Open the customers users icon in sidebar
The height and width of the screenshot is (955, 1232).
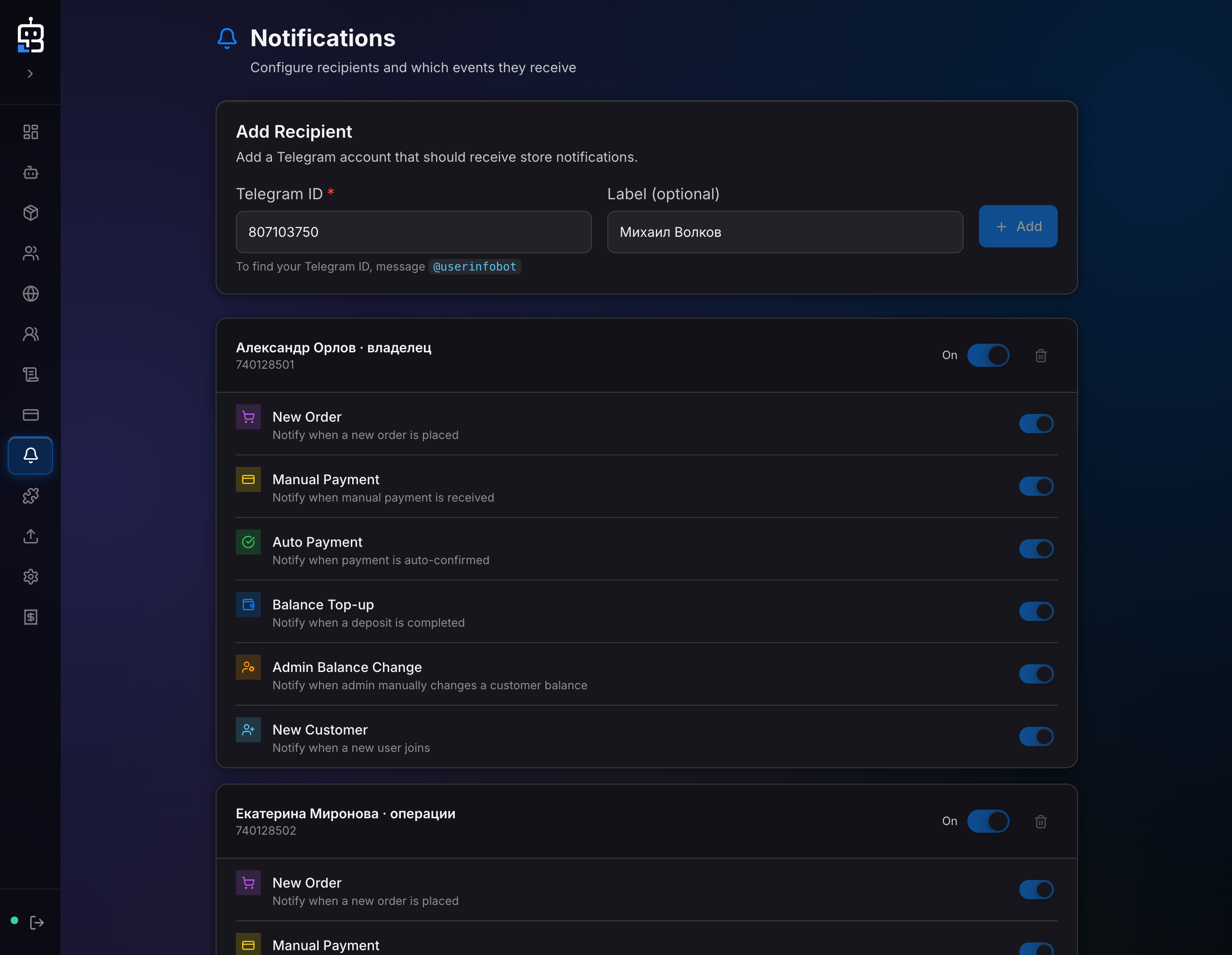pos(30,253)
